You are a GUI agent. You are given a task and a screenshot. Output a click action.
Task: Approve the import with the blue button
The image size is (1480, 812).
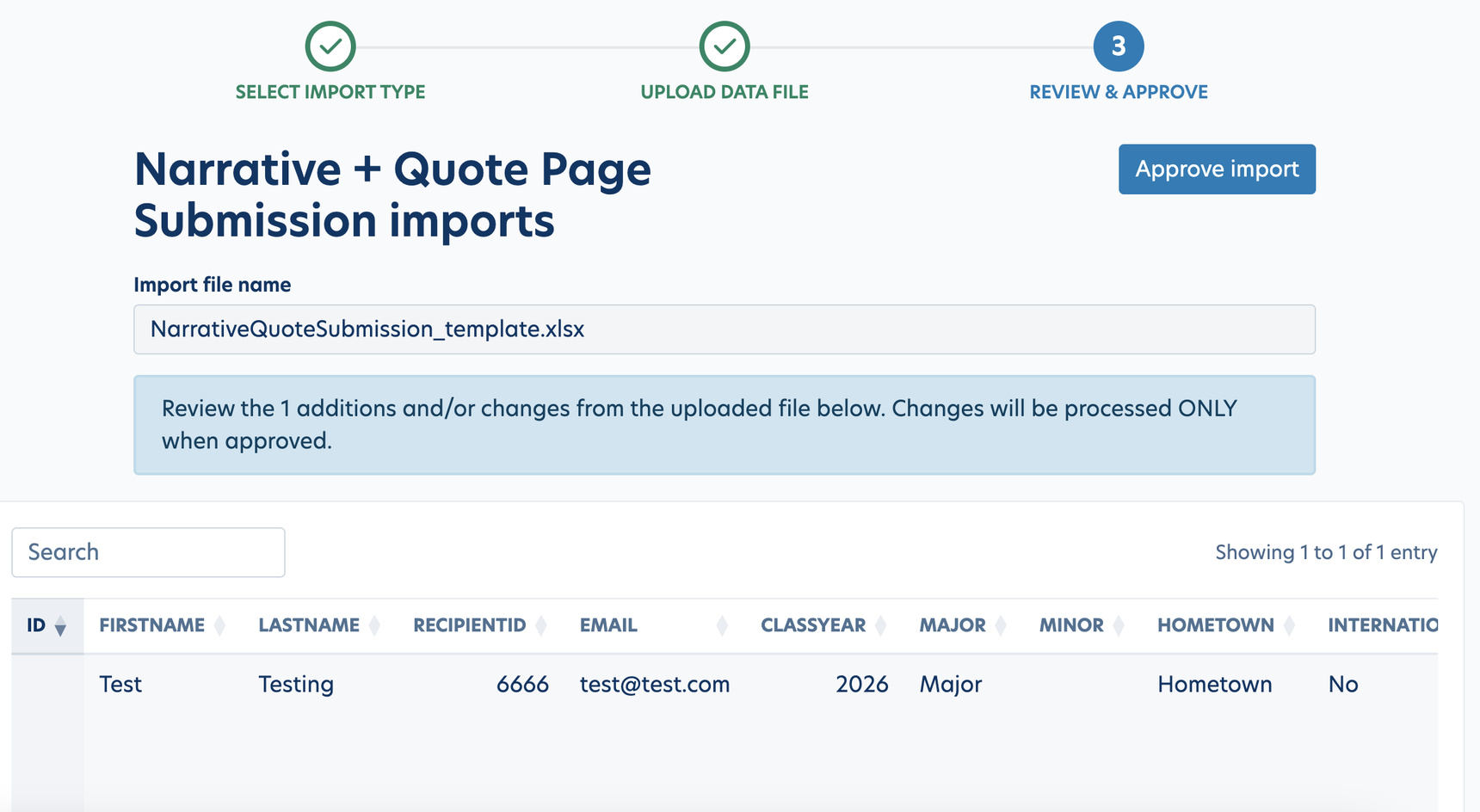[1217, 169]
